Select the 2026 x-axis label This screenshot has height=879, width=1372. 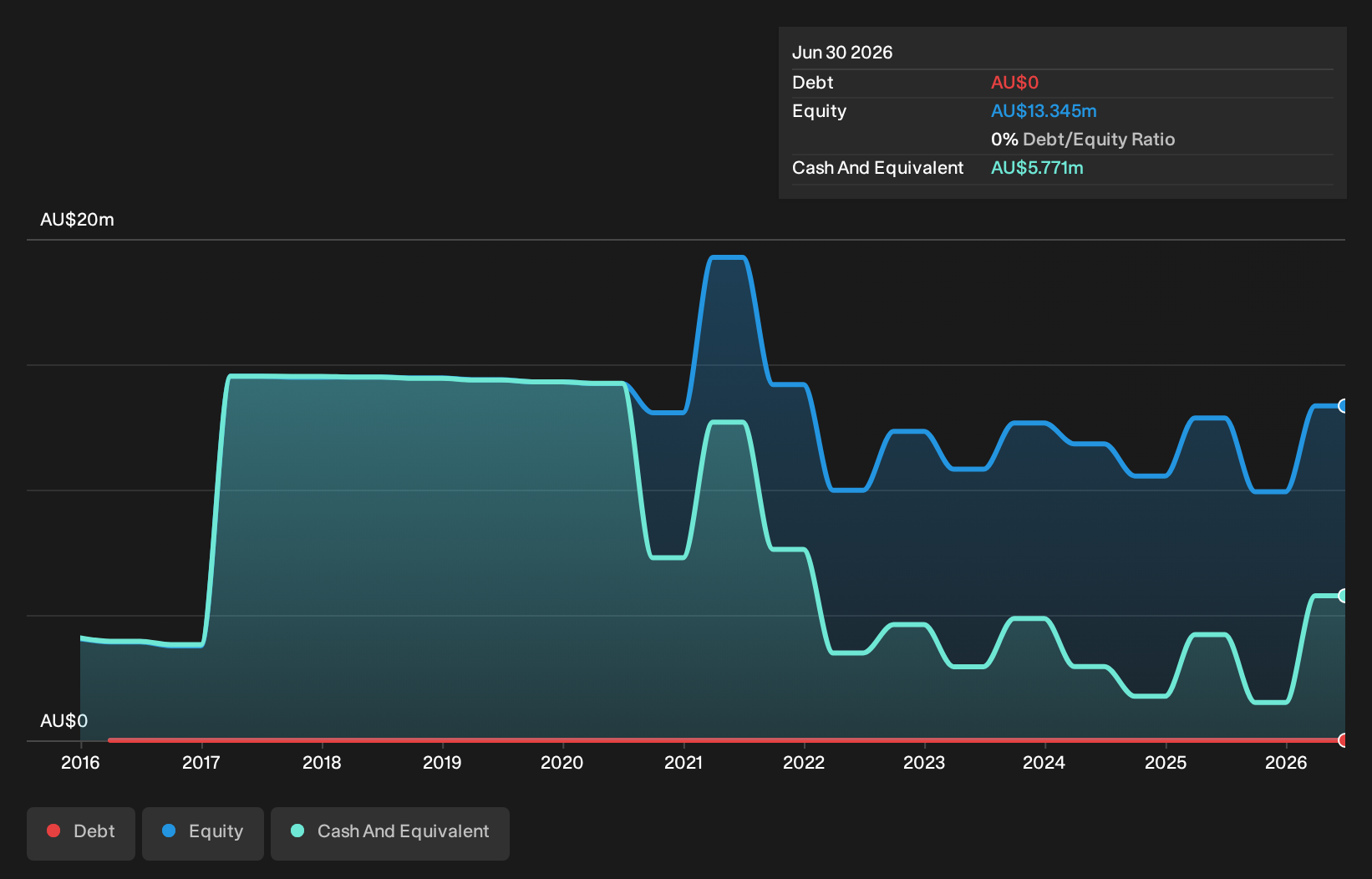coord(1286,763)
